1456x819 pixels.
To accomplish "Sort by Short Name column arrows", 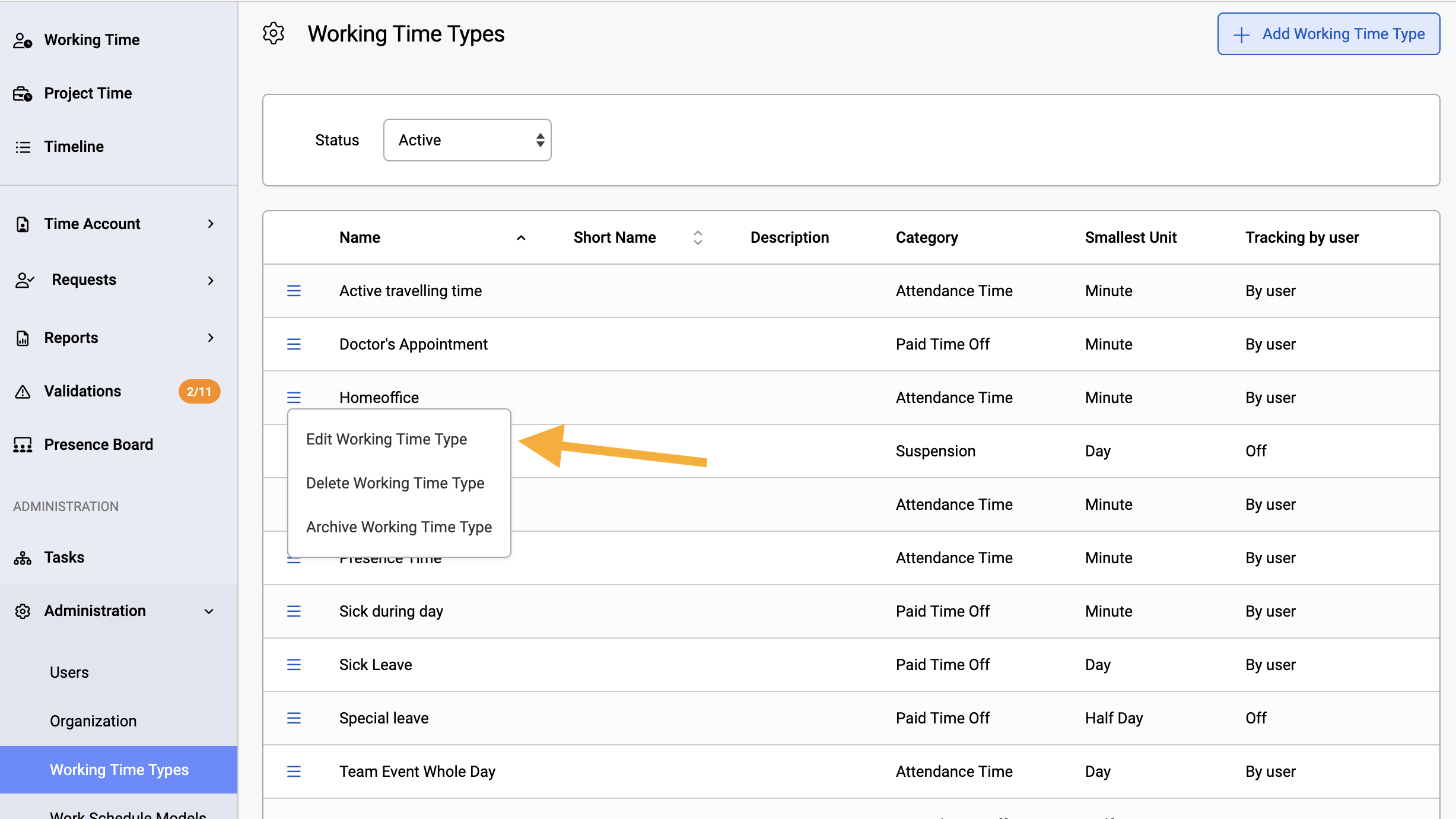I will tap(698, 237).
